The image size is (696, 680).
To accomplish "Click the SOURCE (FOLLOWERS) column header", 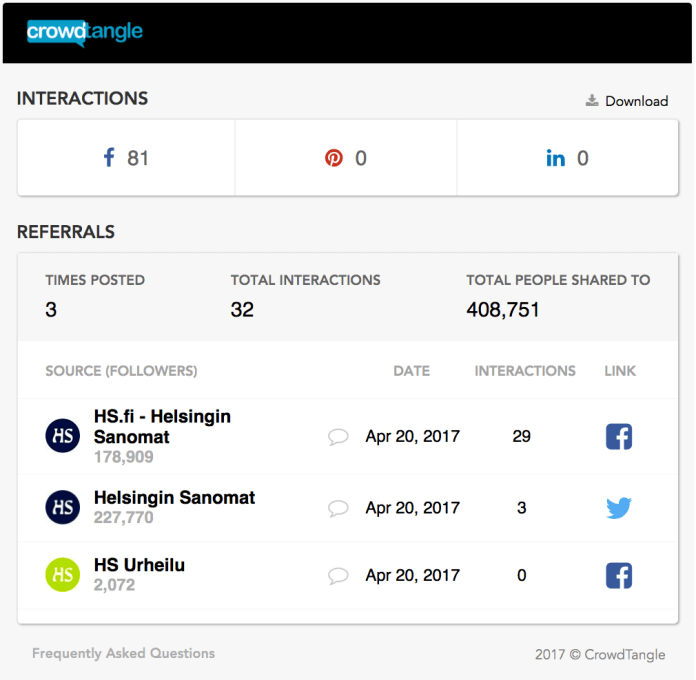I will coord(121,371).
